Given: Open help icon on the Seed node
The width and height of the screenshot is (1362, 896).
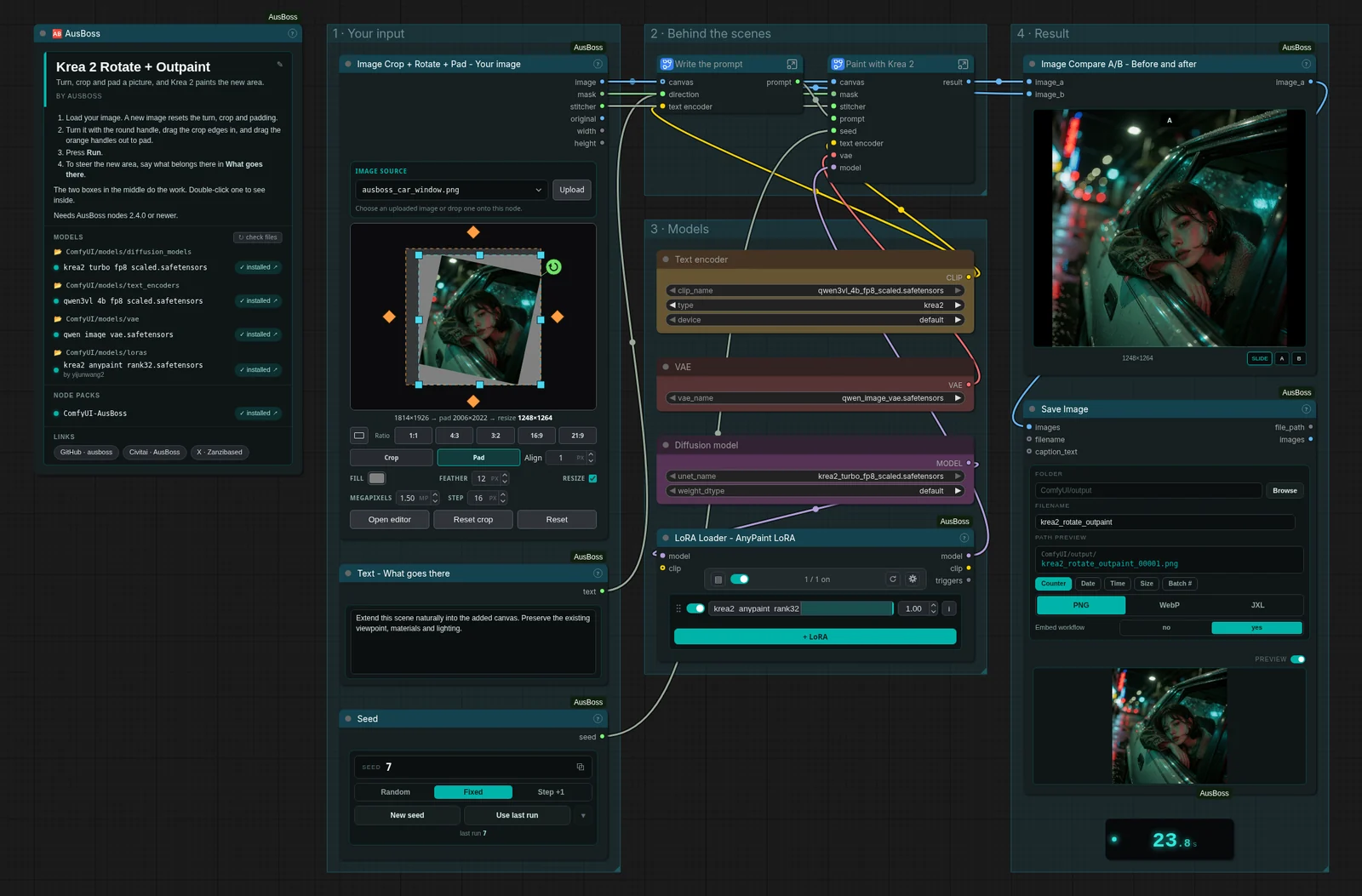Looking at the screenshot, I should pyautogui.click(x=598, y=719).
